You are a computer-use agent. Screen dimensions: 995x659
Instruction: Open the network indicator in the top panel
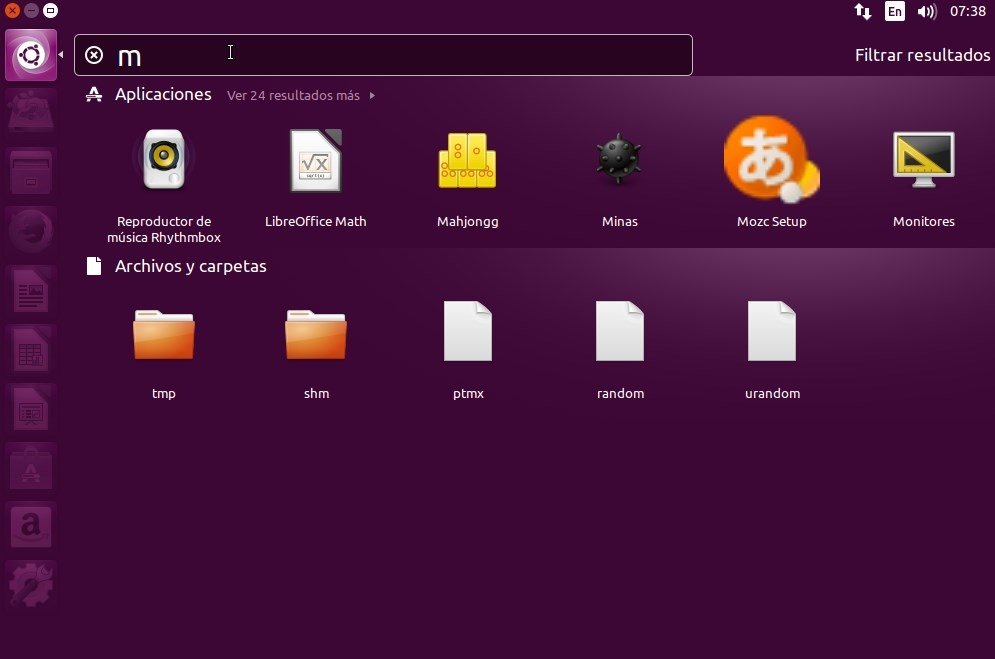click(x=863, y=11)
